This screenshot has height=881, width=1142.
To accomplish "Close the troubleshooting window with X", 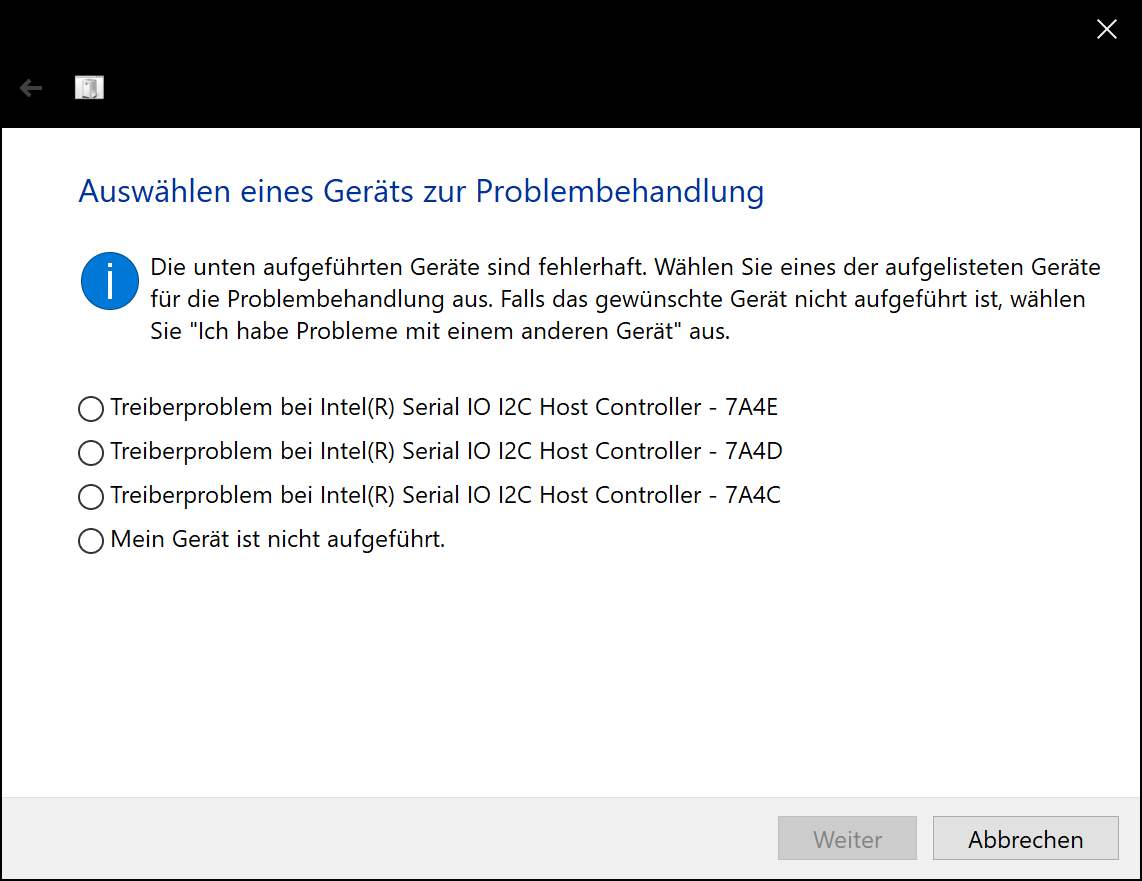I will [1106, 29].
